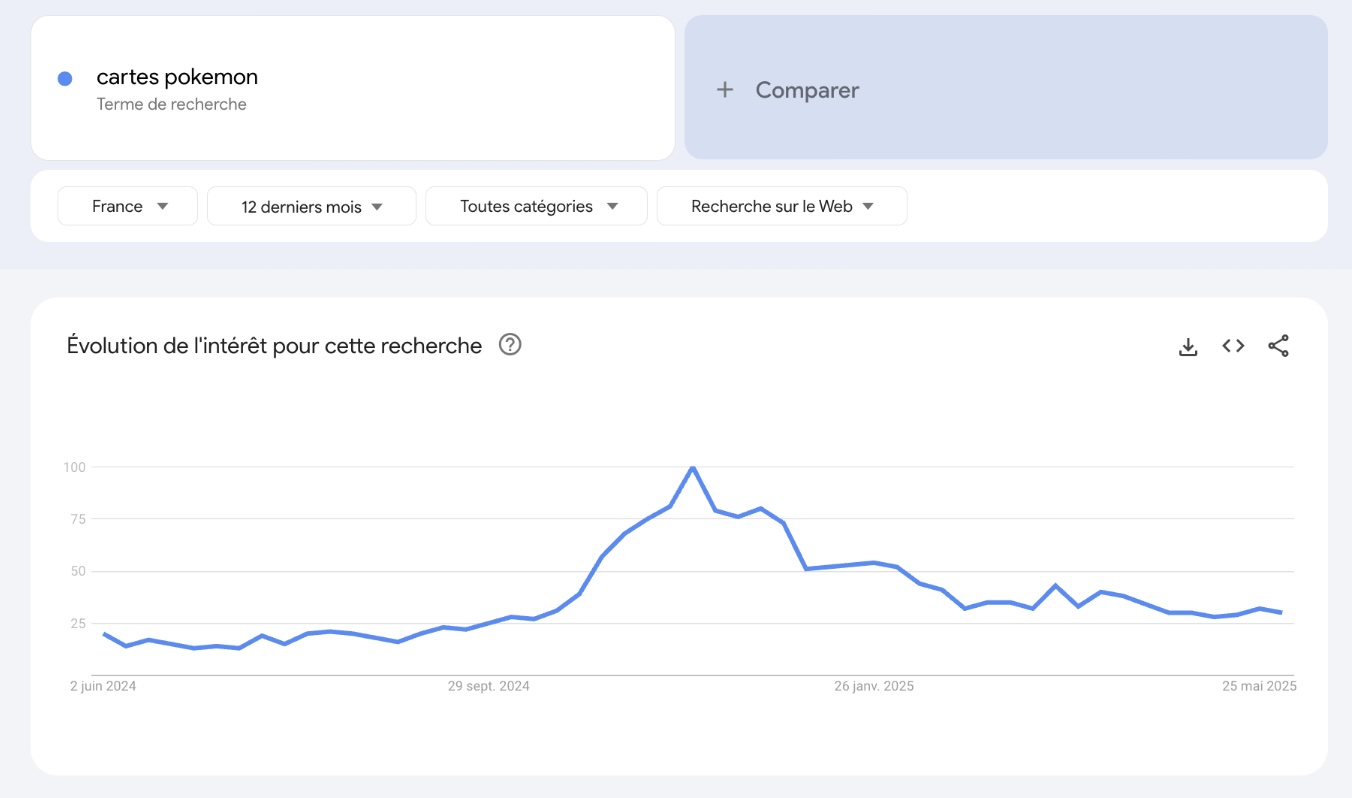Open the help icon next to chart title
Viewport: 1352px width, 798px height.
point(510,345)
